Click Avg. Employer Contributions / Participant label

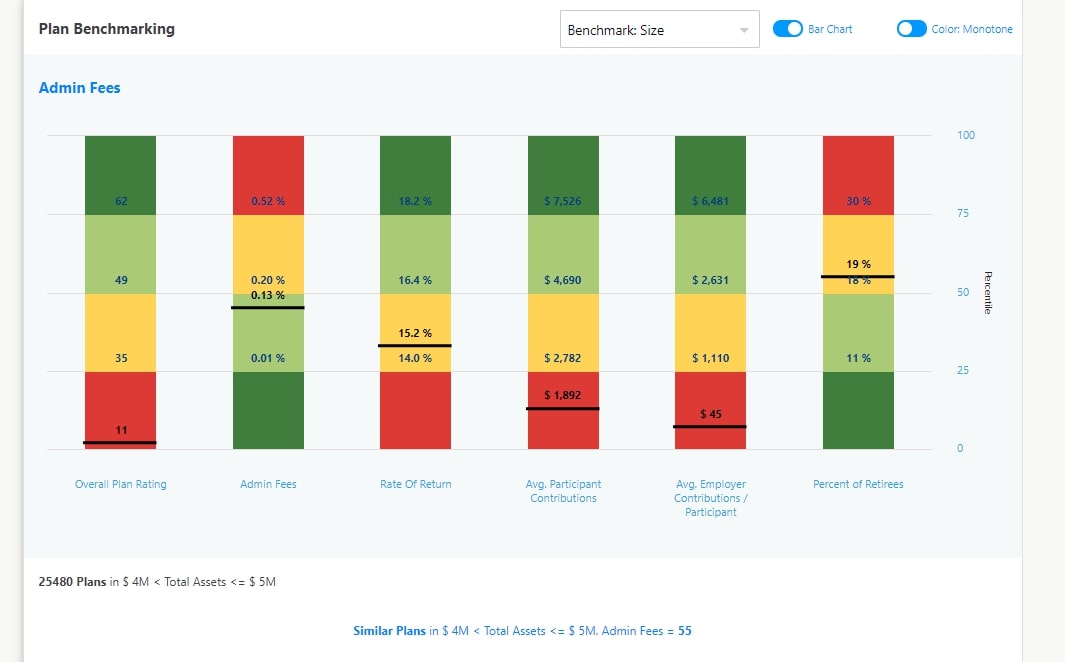[710, 498]
